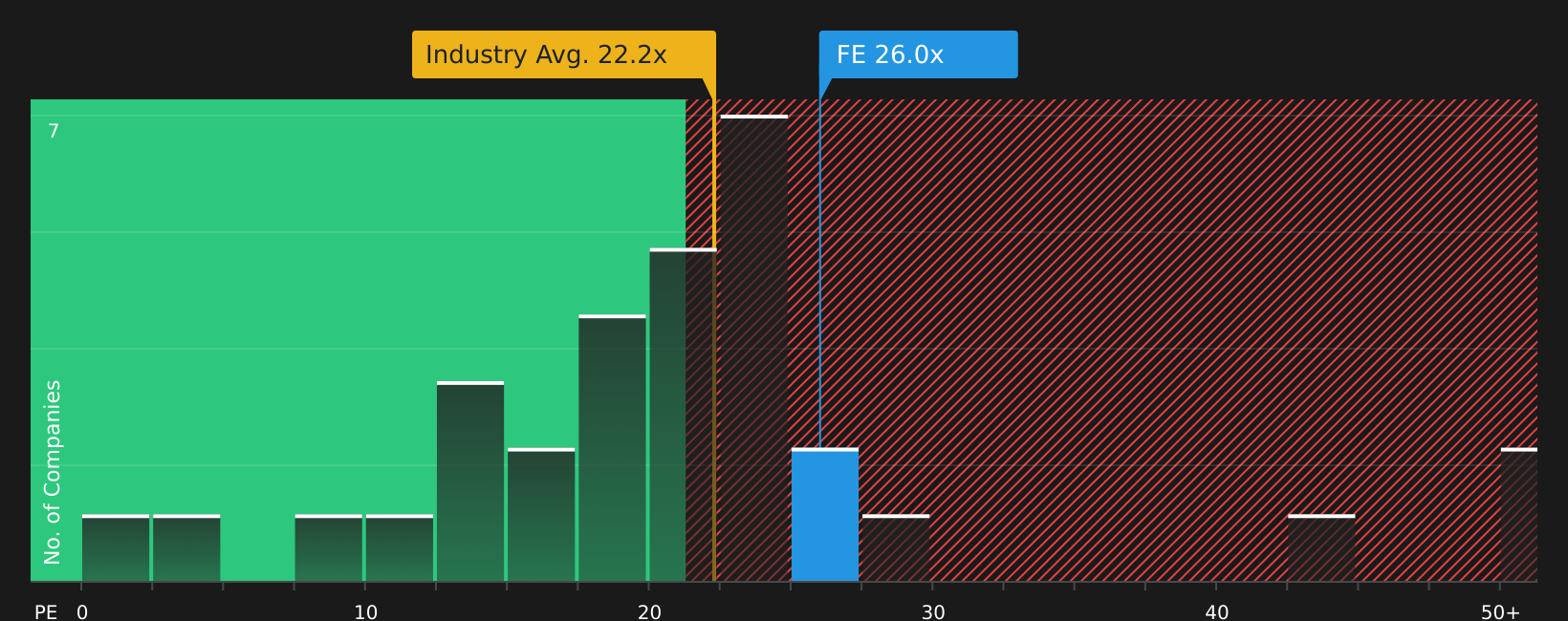Click the bar starting at PE 10
This screenshot has width=1568, height=621.
[400, 548]
